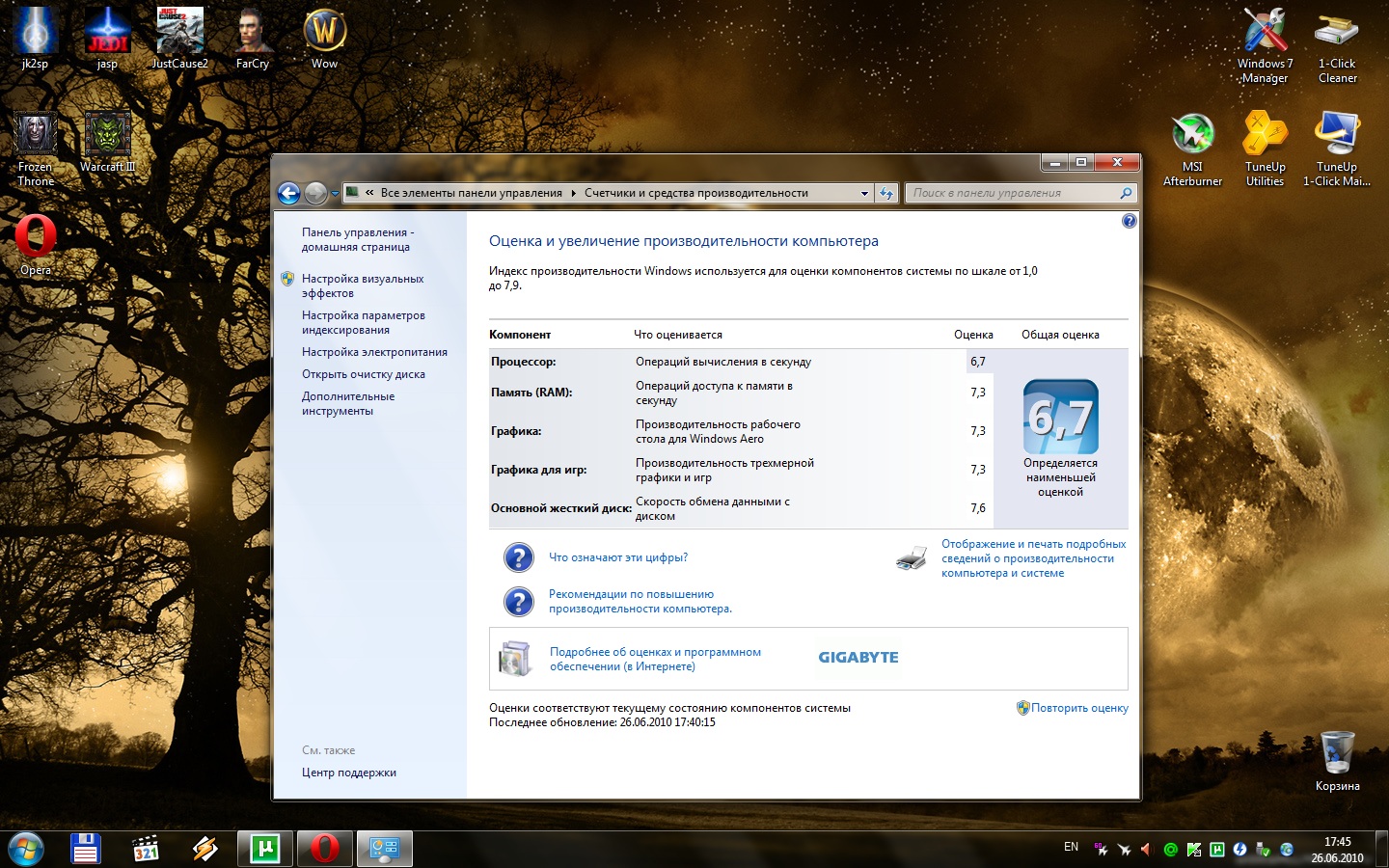Switch the EN language indicator in tray
Image resolution: width=1389 pixels, height=868 pixels.
[1071, 847]
